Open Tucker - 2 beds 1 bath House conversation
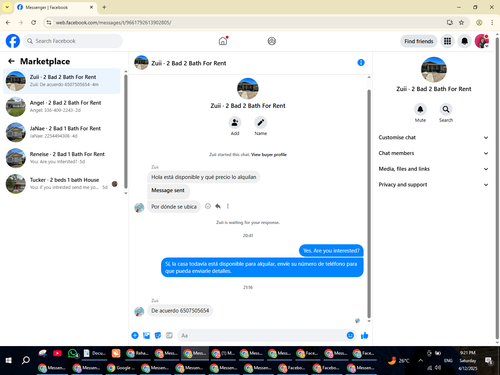 [62, 183]
